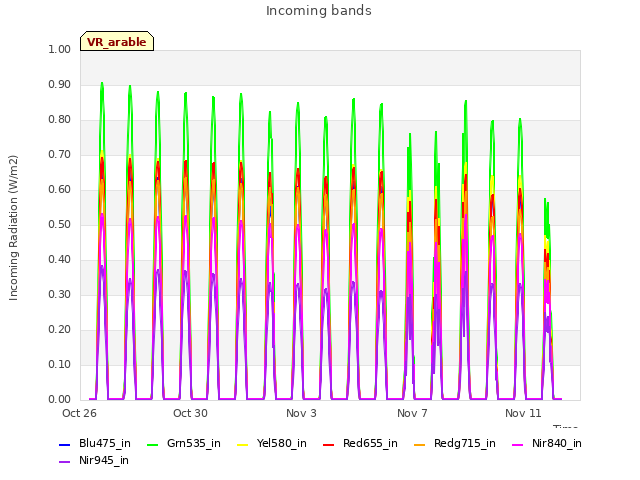Click the 0.50 y-axis tick label
The width and height of the screenshot is (640, 480).
click(x=60, y=224)
